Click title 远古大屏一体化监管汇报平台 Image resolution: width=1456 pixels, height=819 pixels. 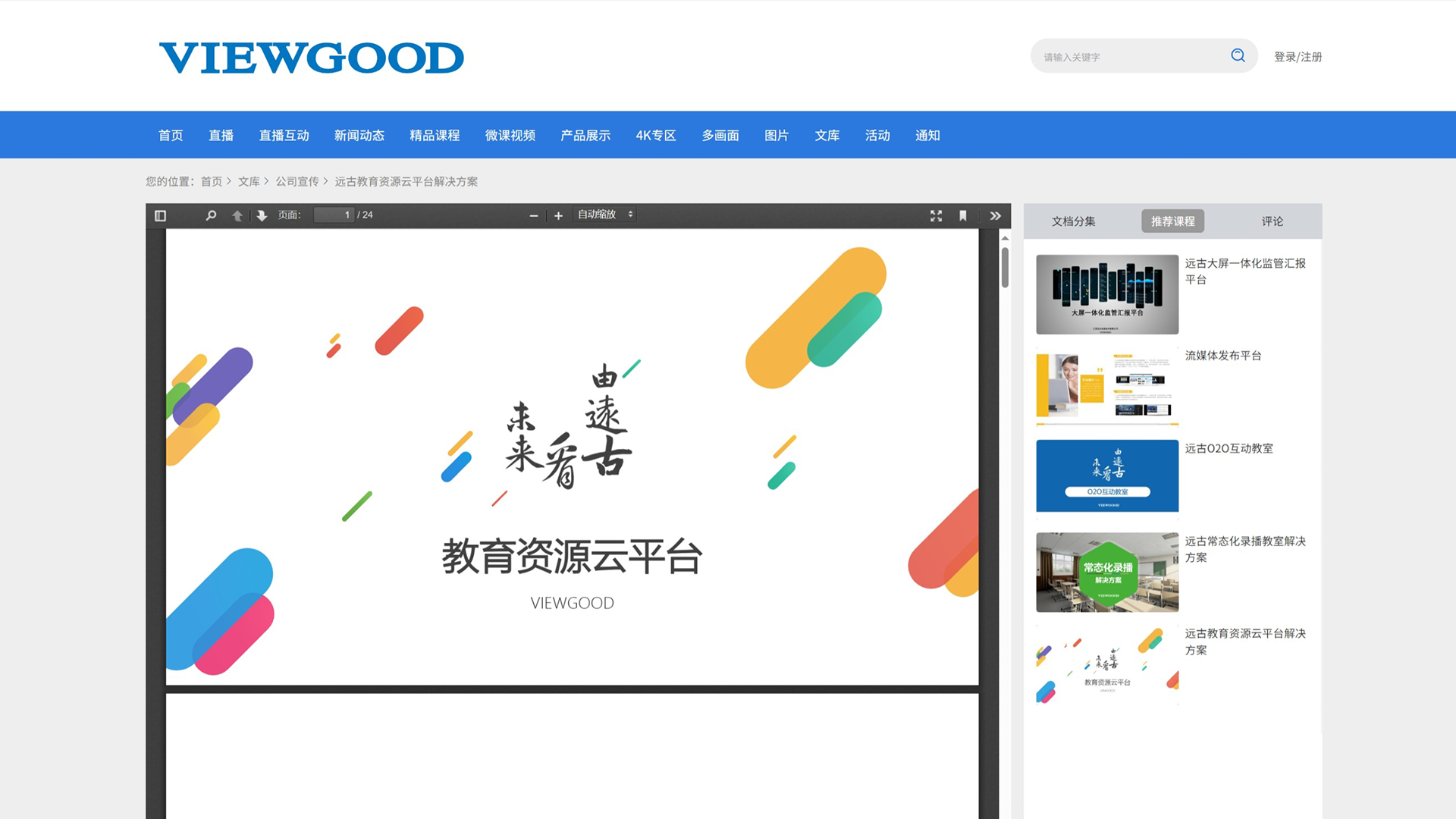point(1245,271)
